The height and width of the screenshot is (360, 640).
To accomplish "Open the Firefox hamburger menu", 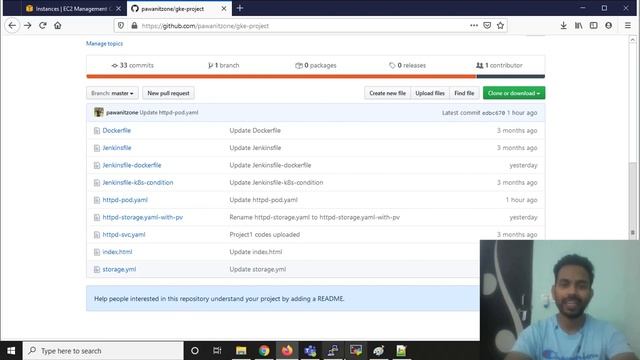I will (628, 25).
